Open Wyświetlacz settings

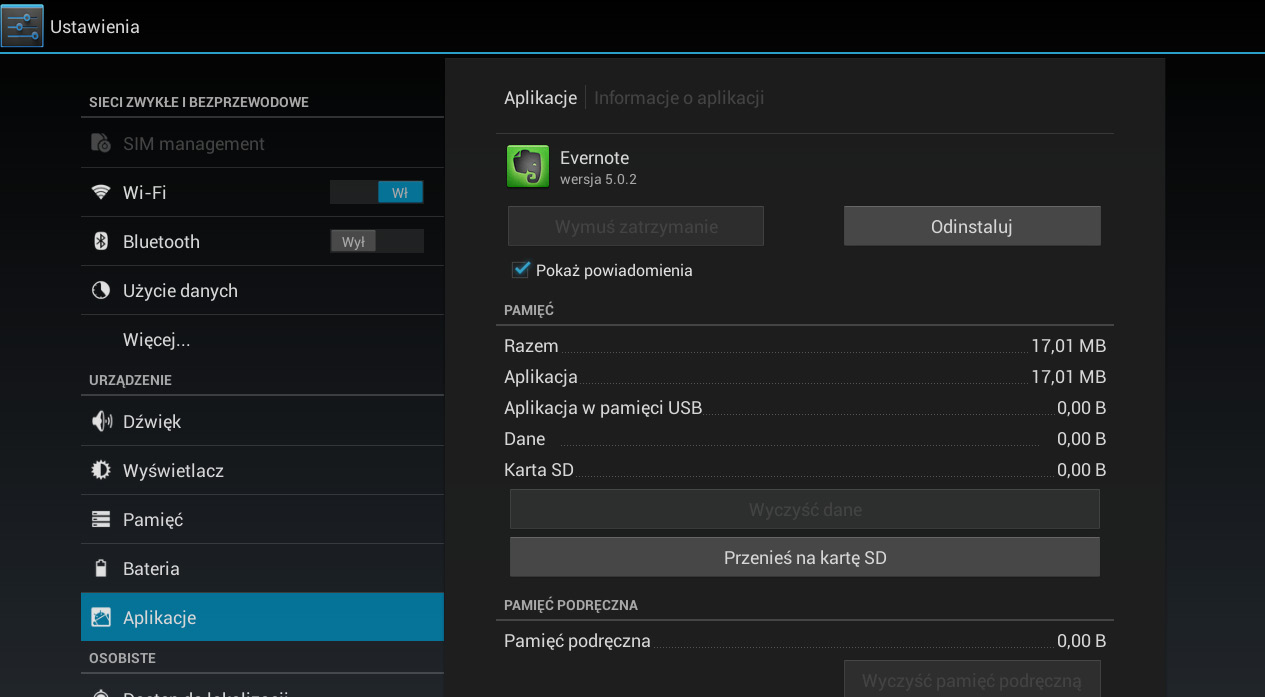(262, 470)
